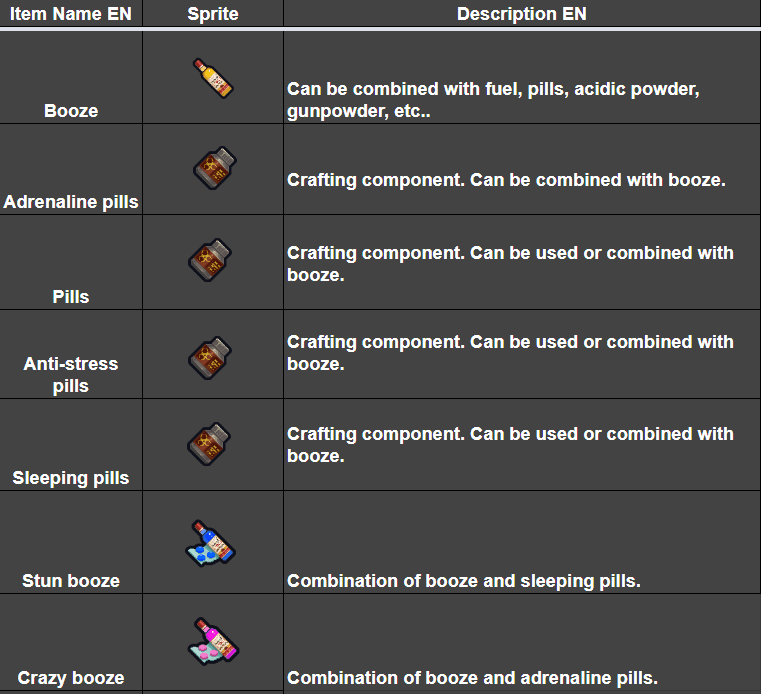Screen dimensions: 761x694
Task: Click the Item Name EN column header
Action: pos(71,14)
